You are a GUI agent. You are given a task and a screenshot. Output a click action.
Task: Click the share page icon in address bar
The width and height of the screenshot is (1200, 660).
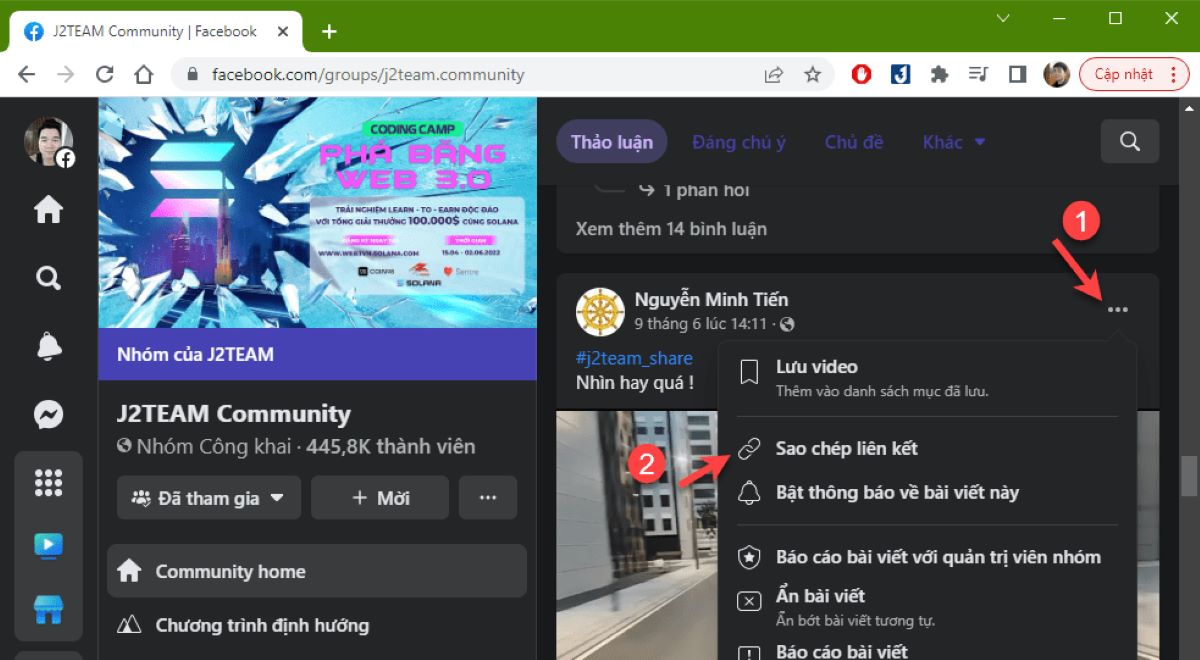(x=773, y=74)
